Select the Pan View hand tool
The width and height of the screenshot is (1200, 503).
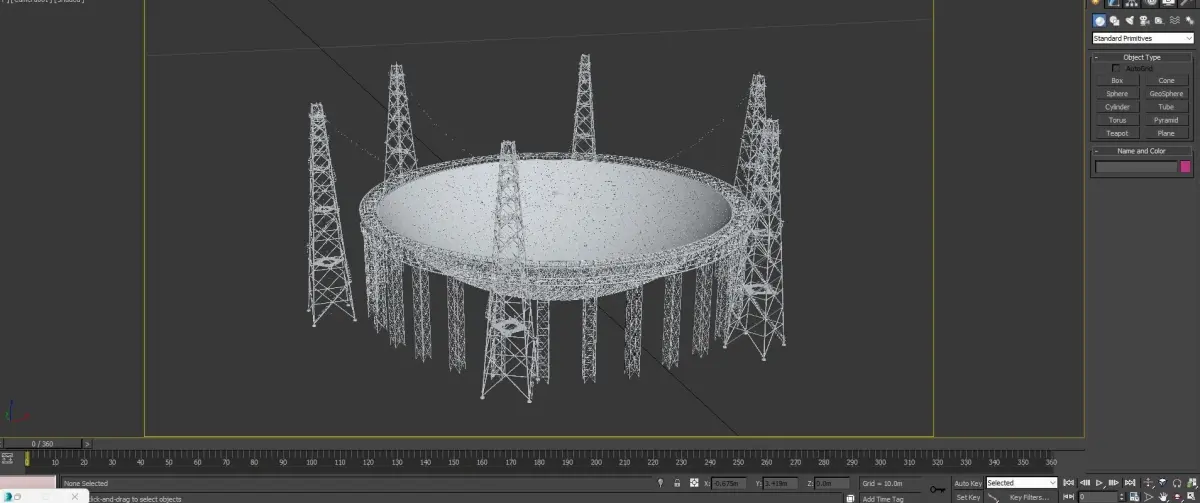pos(1162,496)
